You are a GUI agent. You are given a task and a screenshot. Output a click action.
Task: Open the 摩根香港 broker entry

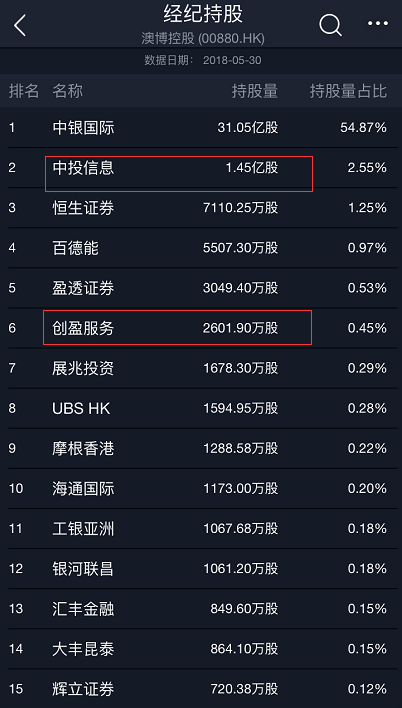[x=201, y=448]
